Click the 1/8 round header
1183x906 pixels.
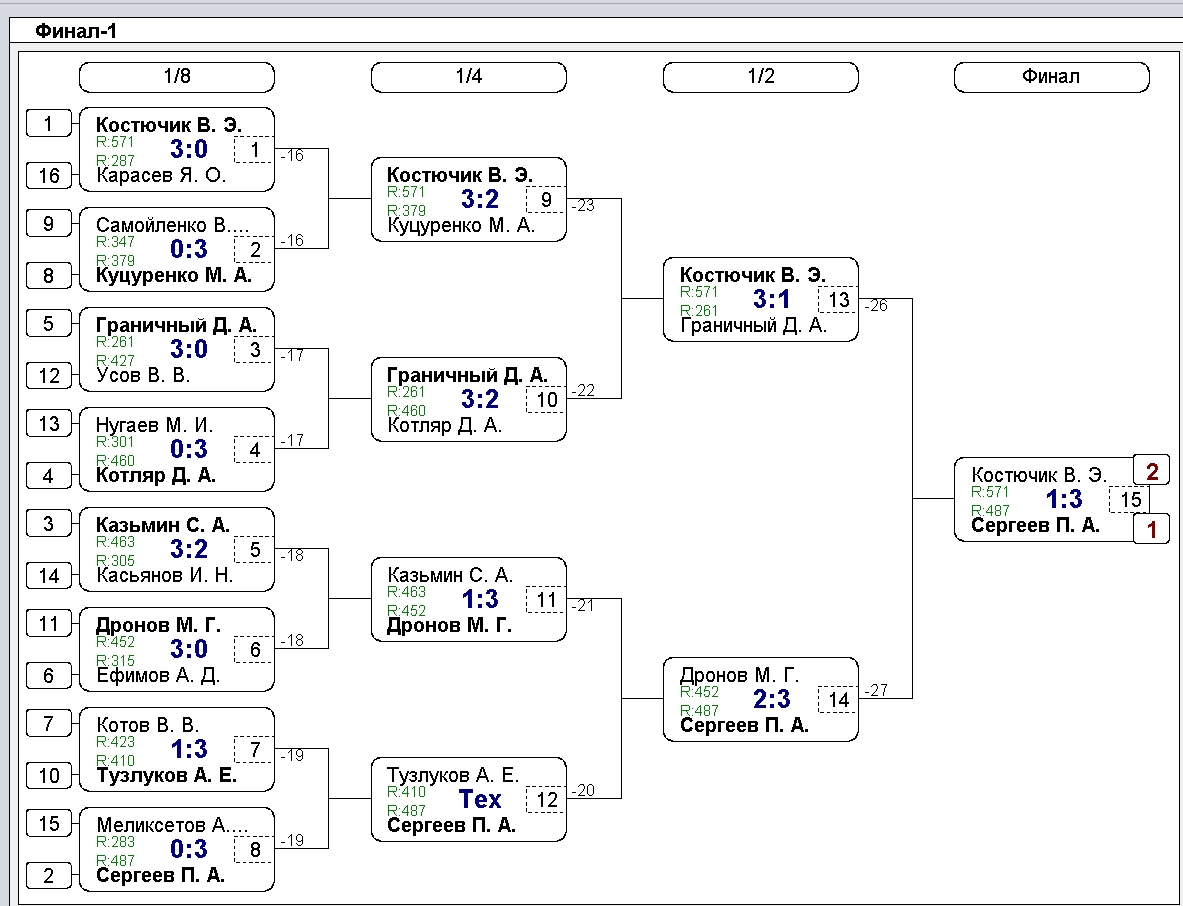[x=177, y=77]
